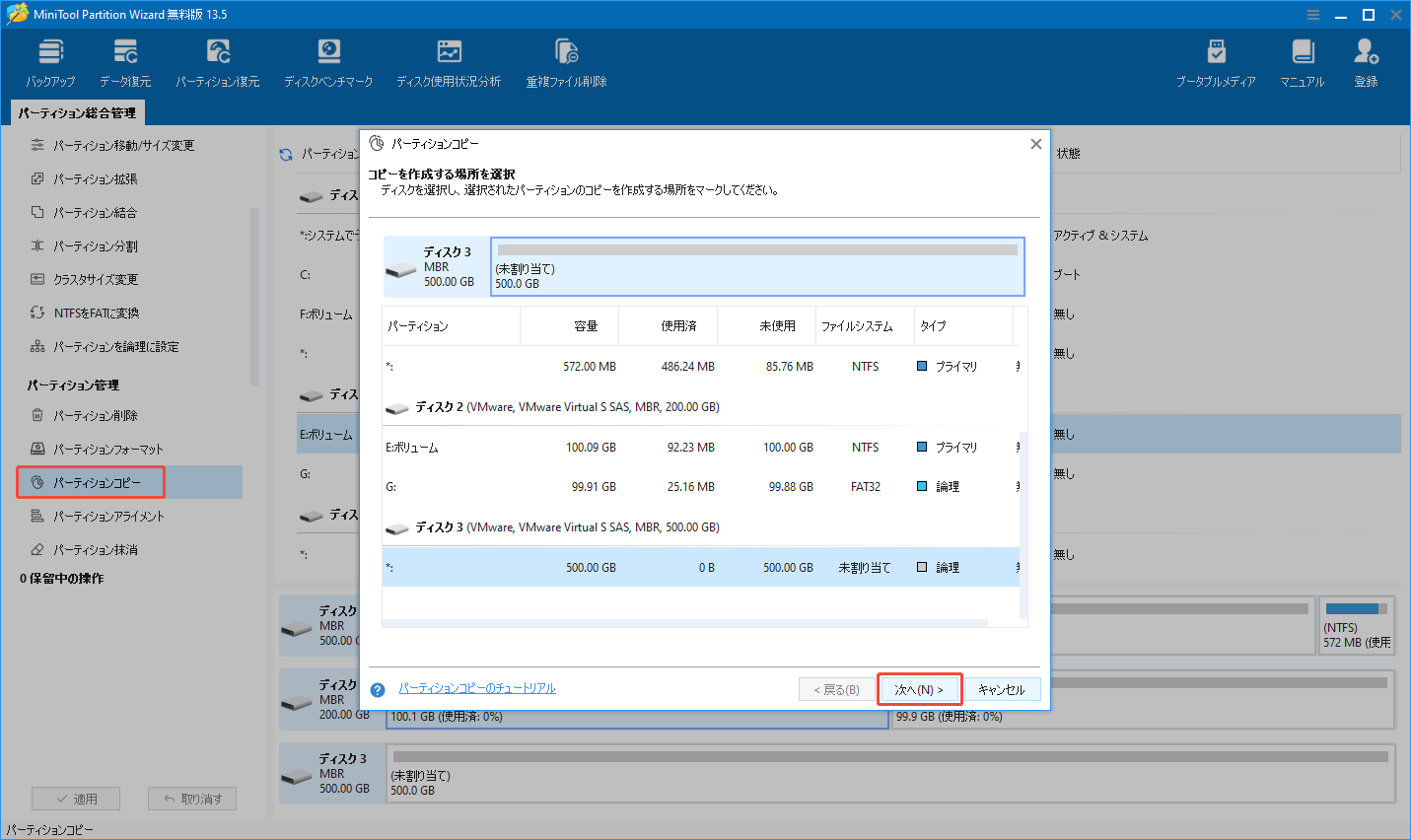Switch to the パーティション総合管理 tab
Screen dimensions: 1411x840
[x=77, y=112]
